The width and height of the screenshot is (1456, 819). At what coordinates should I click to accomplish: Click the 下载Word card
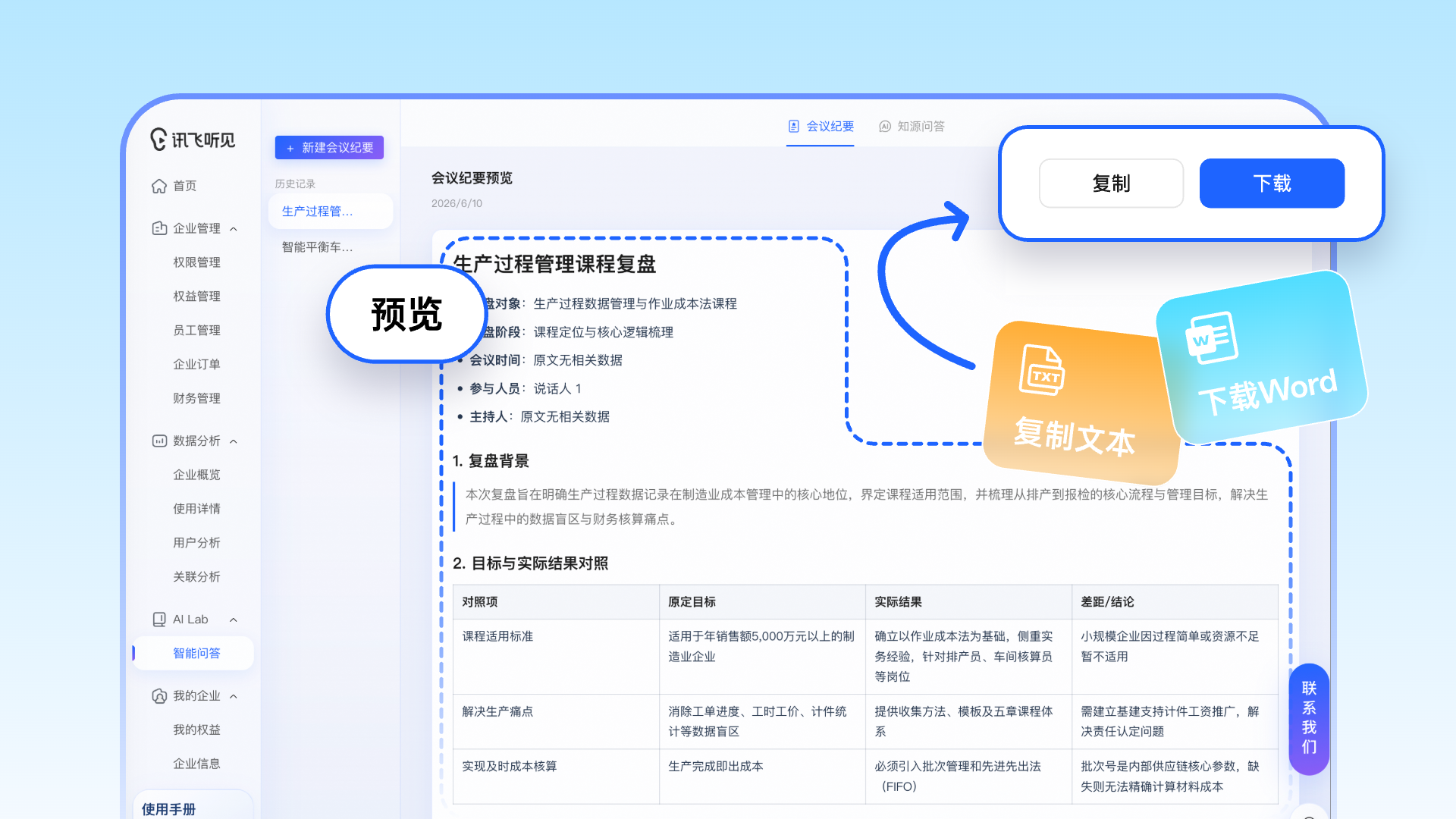[1262, 358]
